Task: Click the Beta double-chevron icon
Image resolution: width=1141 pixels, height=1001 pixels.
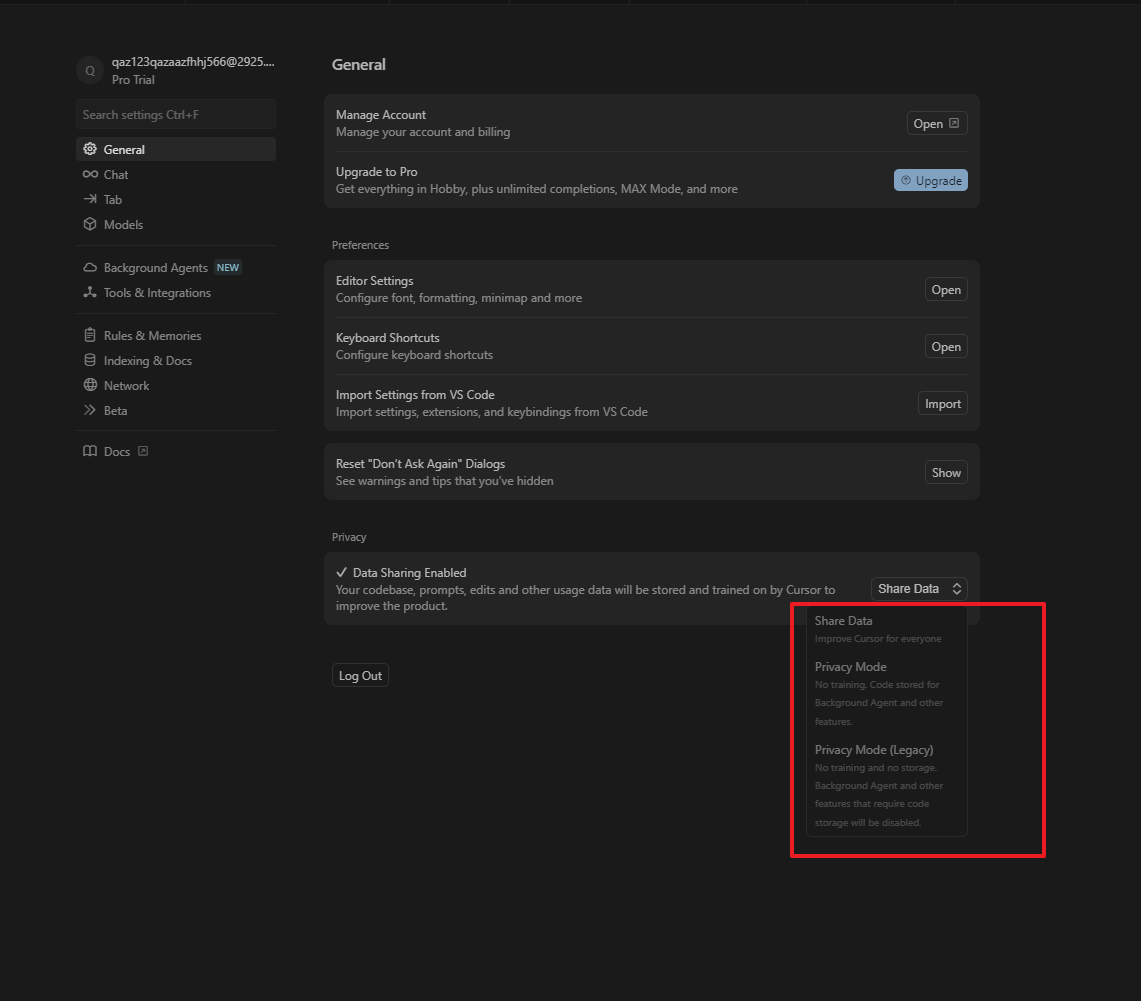Action: pyautogui.click(x=90, y=410)
